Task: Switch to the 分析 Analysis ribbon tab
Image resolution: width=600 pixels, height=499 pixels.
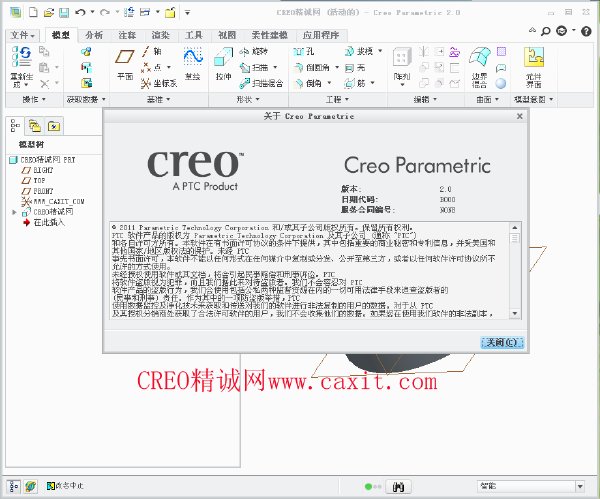Action: [x=94, y=35]
